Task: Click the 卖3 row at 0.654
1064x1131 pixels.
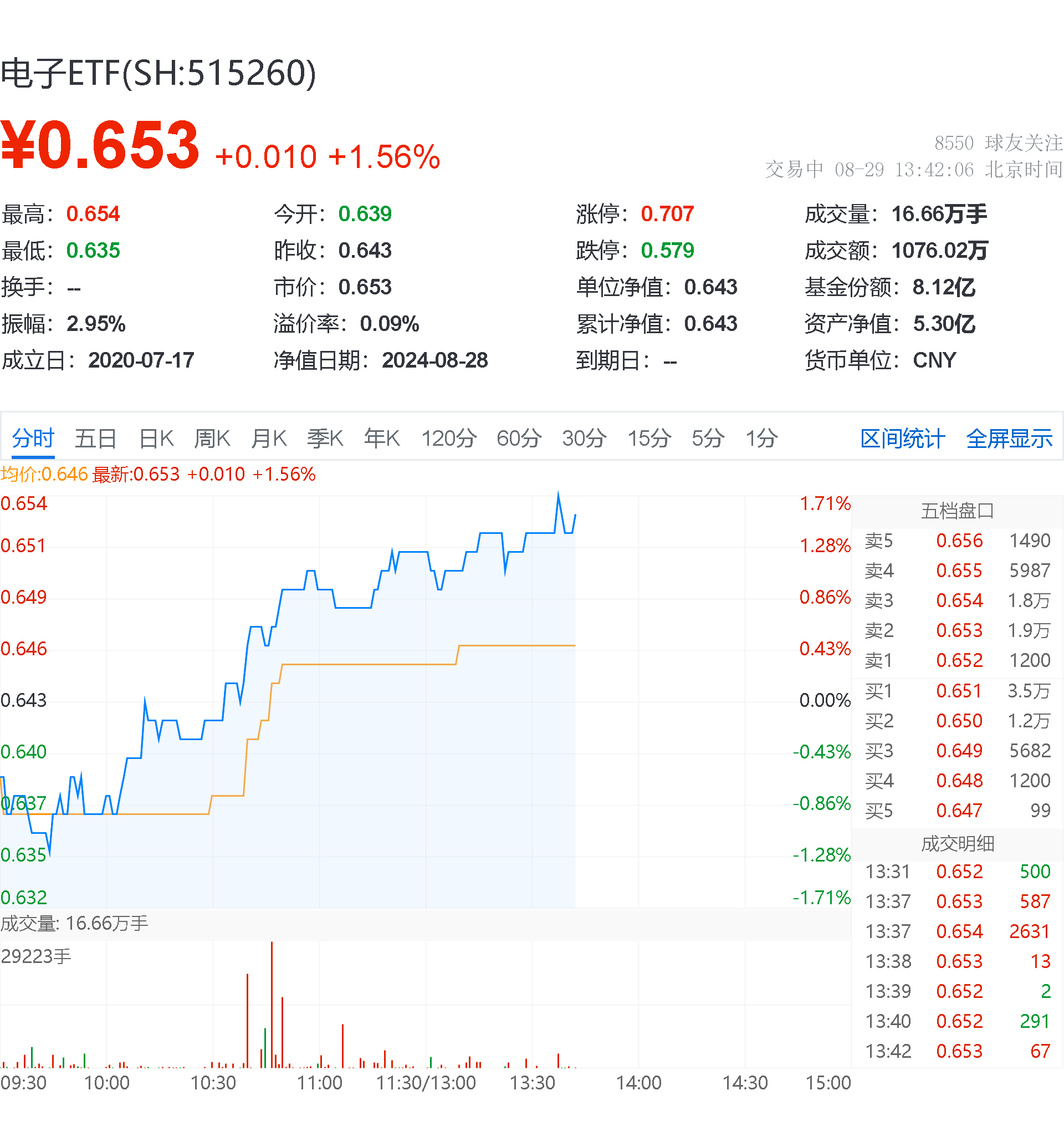Action: pos(958,600)
